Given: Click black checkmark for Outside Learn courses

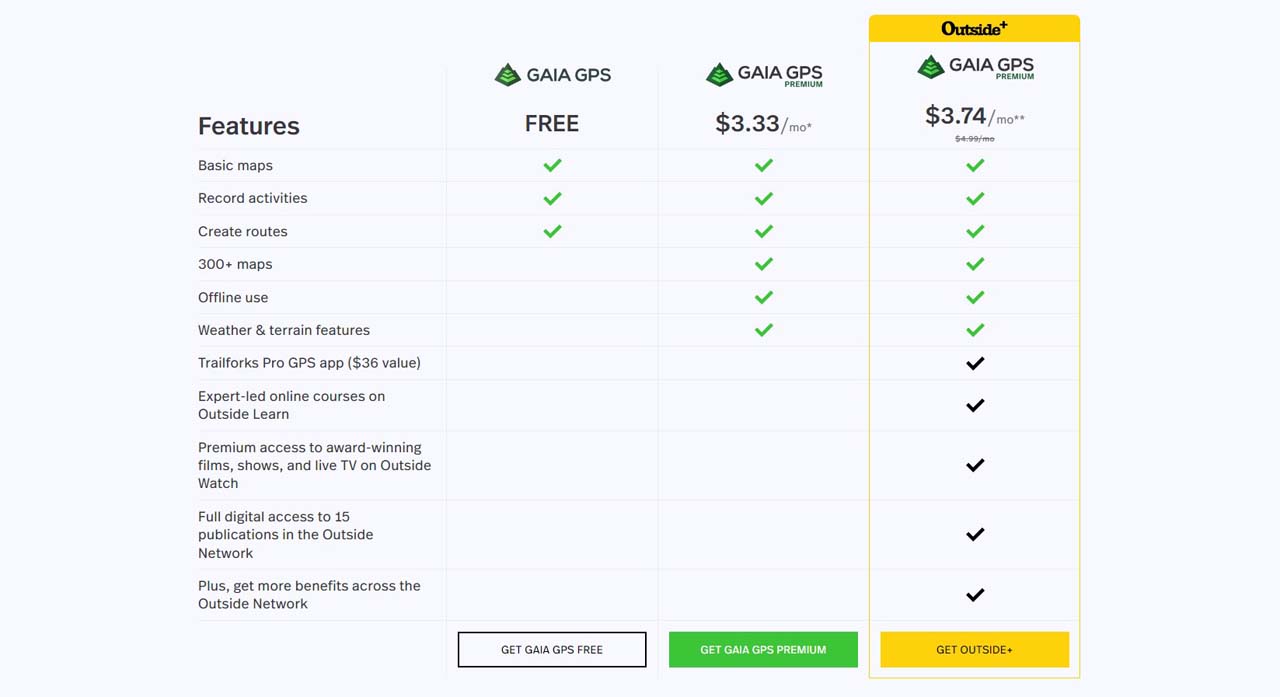Looking at the screenshot, I should 975,405.
